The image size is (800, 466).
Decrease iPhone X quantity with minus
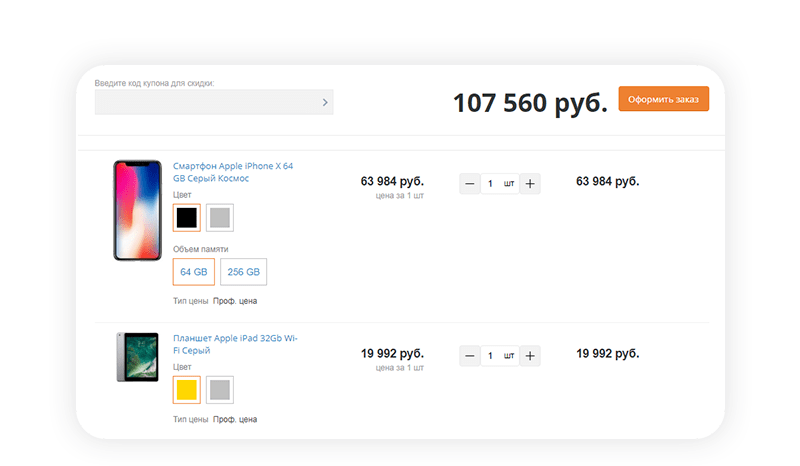[470, 184]
